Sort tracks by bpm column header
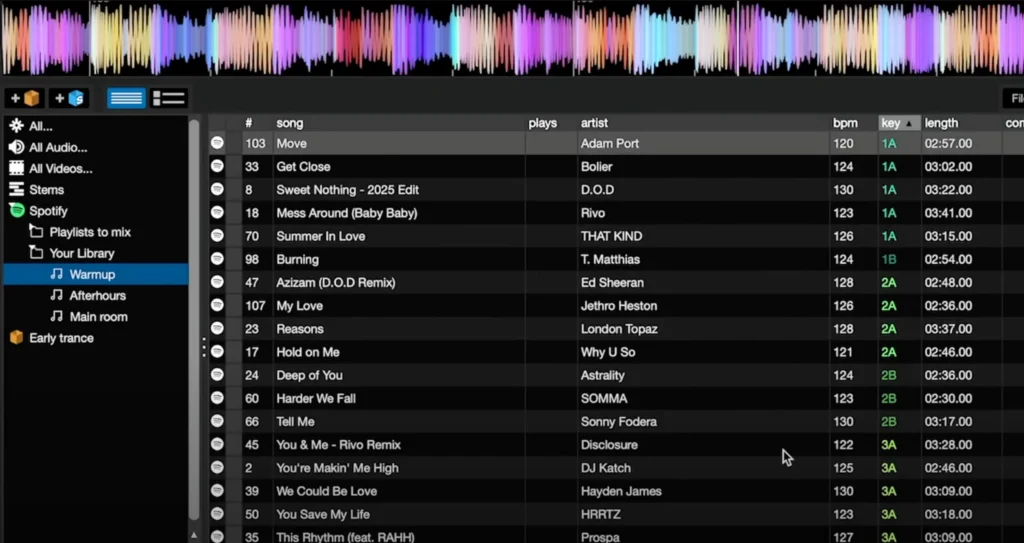 [845, 123]
